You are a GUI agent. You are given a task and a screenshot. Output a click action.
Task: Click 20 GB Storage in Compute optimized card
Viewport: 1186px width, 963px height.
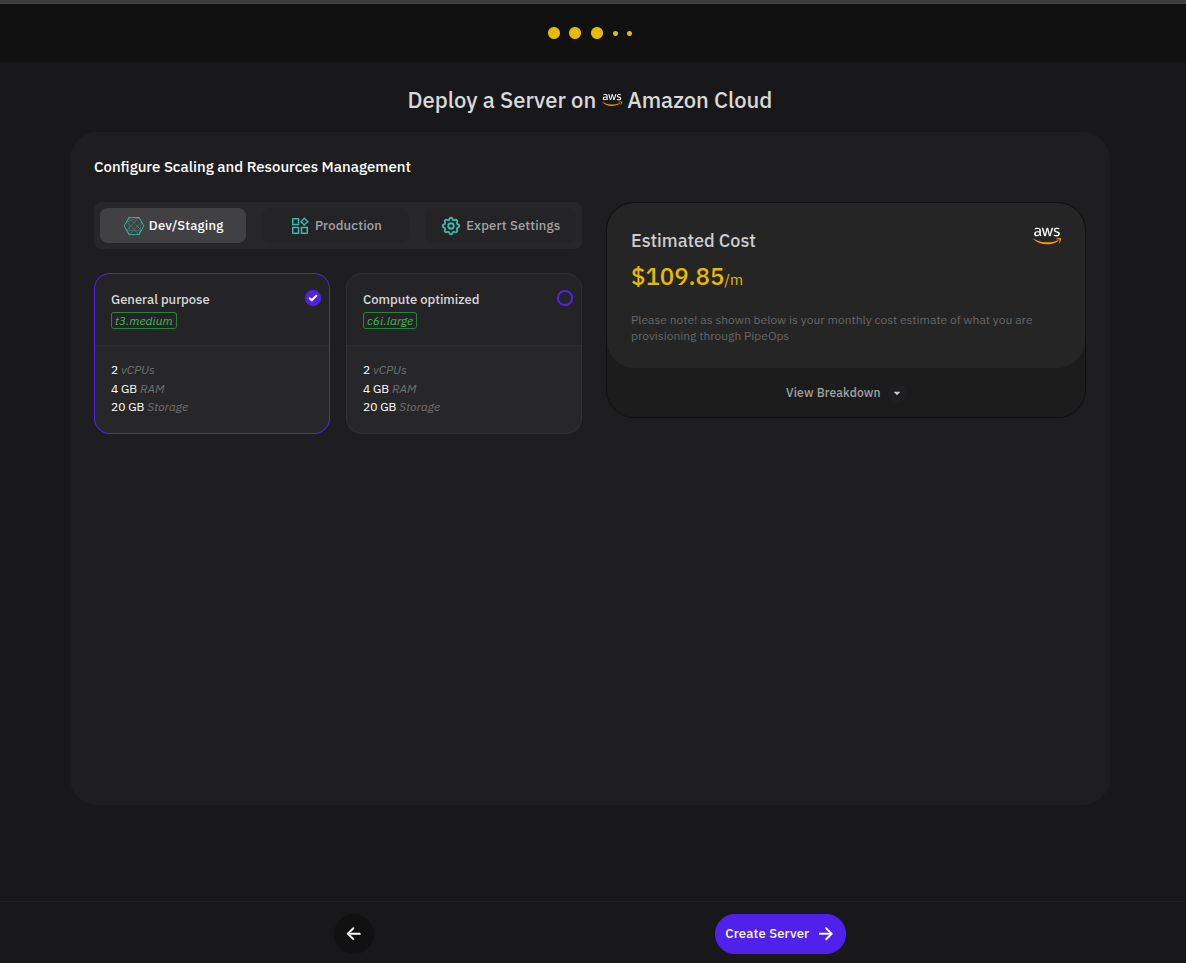coord(402,407)
